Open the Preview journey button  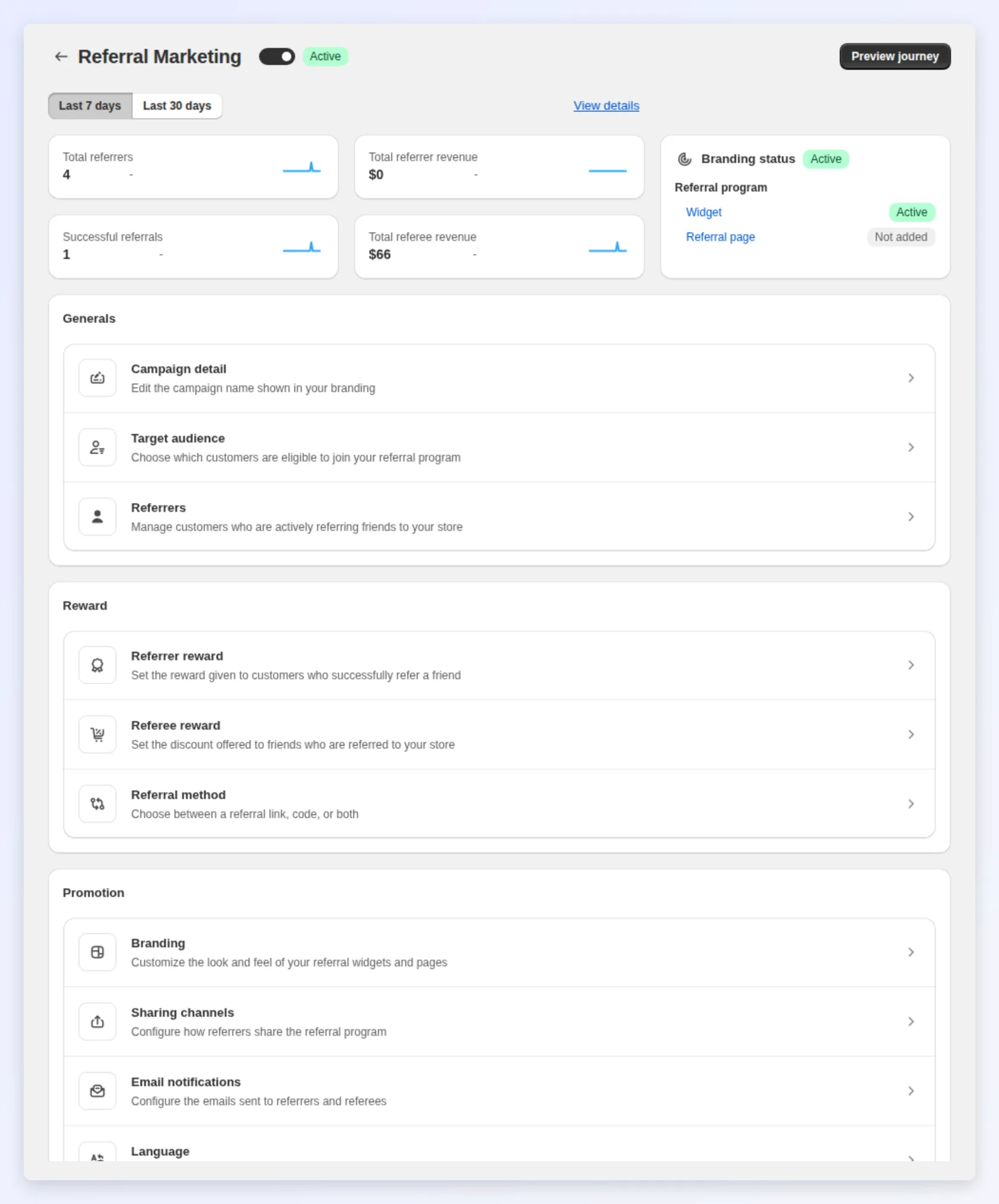(x=894, y=57)
